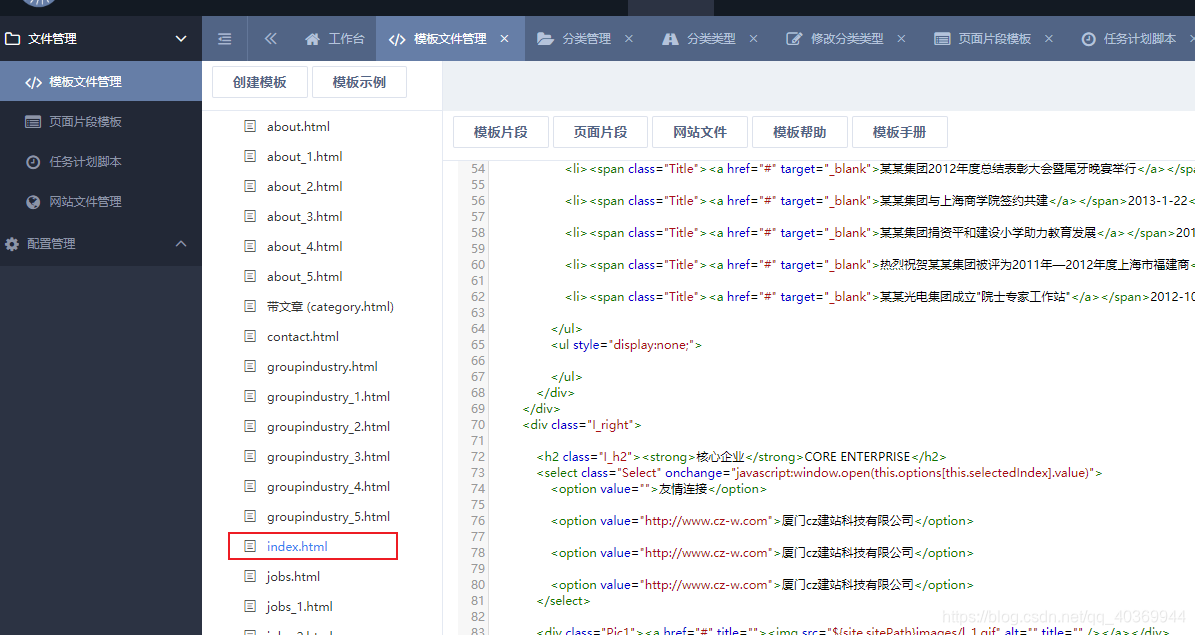Switch to the 修改分类类型 tab
Viewport: 1195px width, 635px height.
[847, 39]
